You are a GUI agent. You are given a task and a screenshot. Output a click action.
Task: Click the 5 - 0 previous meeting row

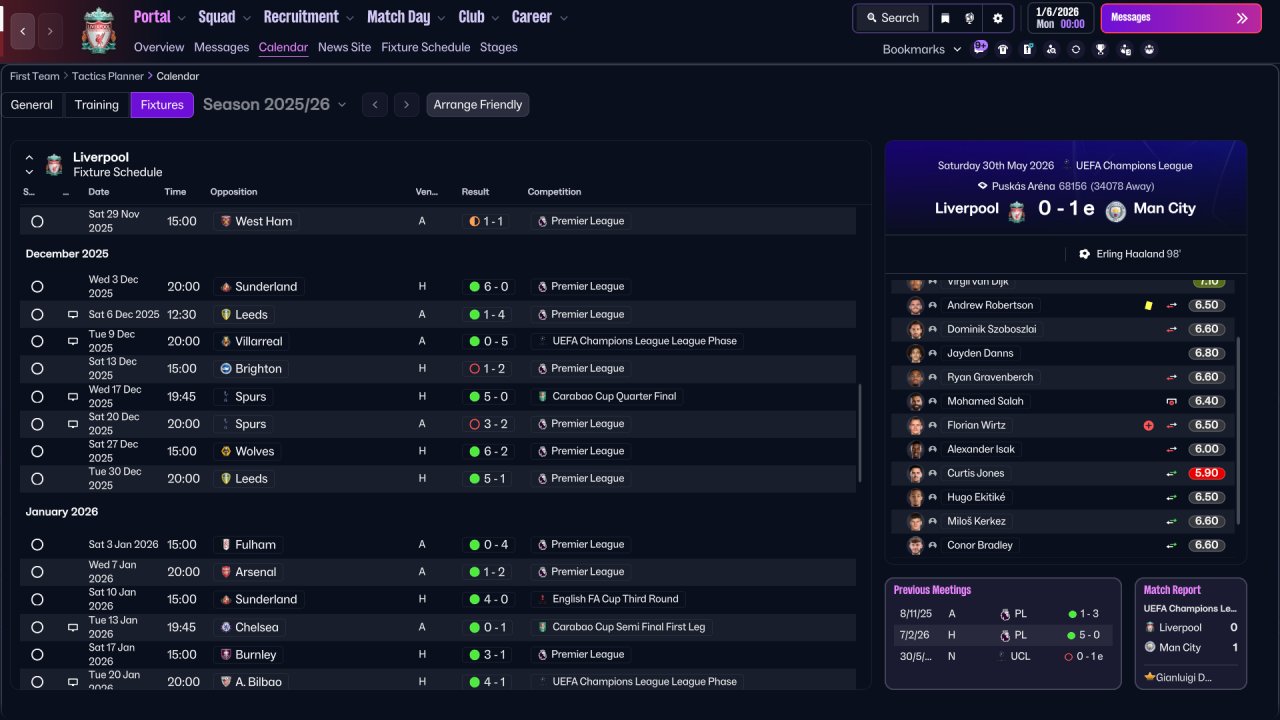(x=1003, y=635)
